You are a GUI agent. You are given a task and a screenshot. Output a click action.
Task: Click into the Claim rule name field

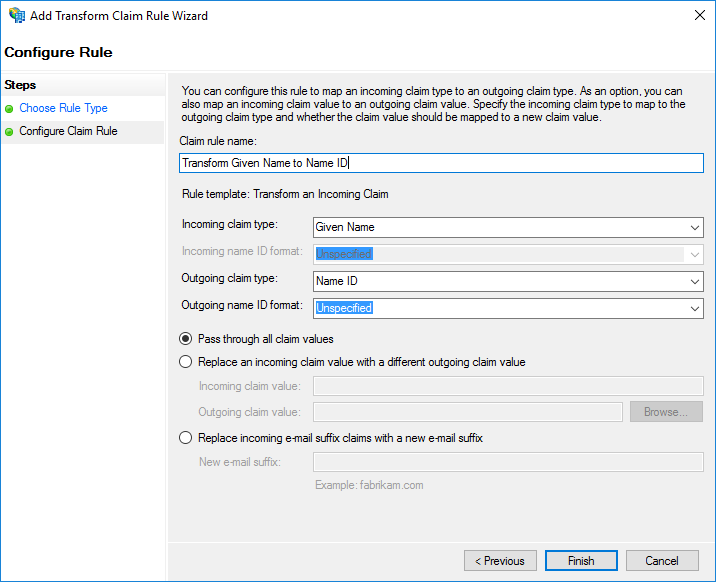click(441, 163)
